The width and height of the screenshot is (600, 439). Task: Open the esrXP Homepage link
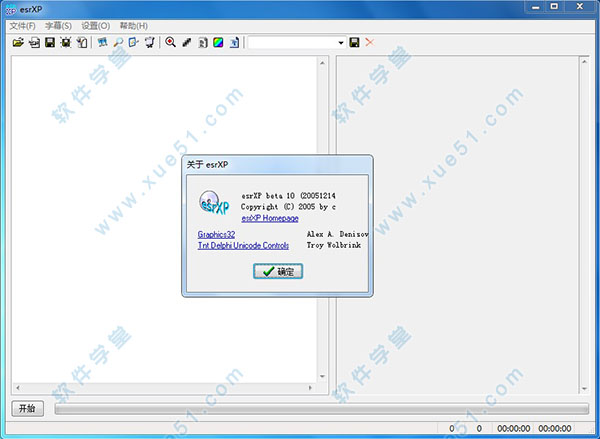click(270, 218)
